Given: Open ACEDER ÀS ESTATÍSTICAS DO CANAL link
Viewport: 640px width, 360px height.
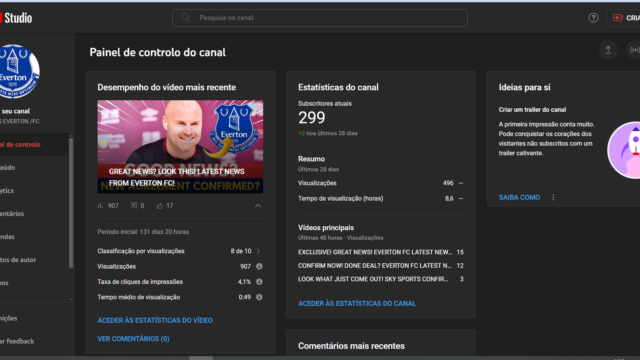Looking at the screenshot, I should (357, 304).
